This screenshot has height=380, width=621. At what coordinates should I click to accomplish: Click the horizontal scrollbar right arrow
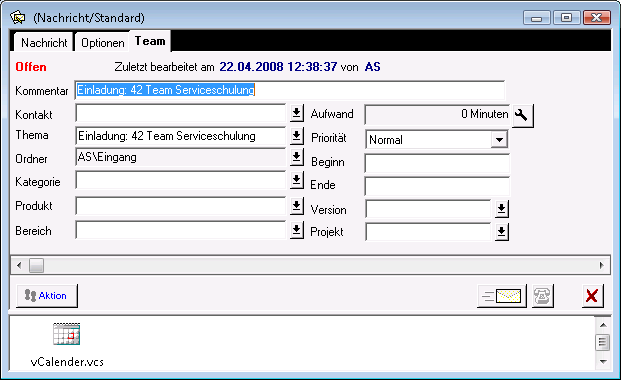coord(602,265)
